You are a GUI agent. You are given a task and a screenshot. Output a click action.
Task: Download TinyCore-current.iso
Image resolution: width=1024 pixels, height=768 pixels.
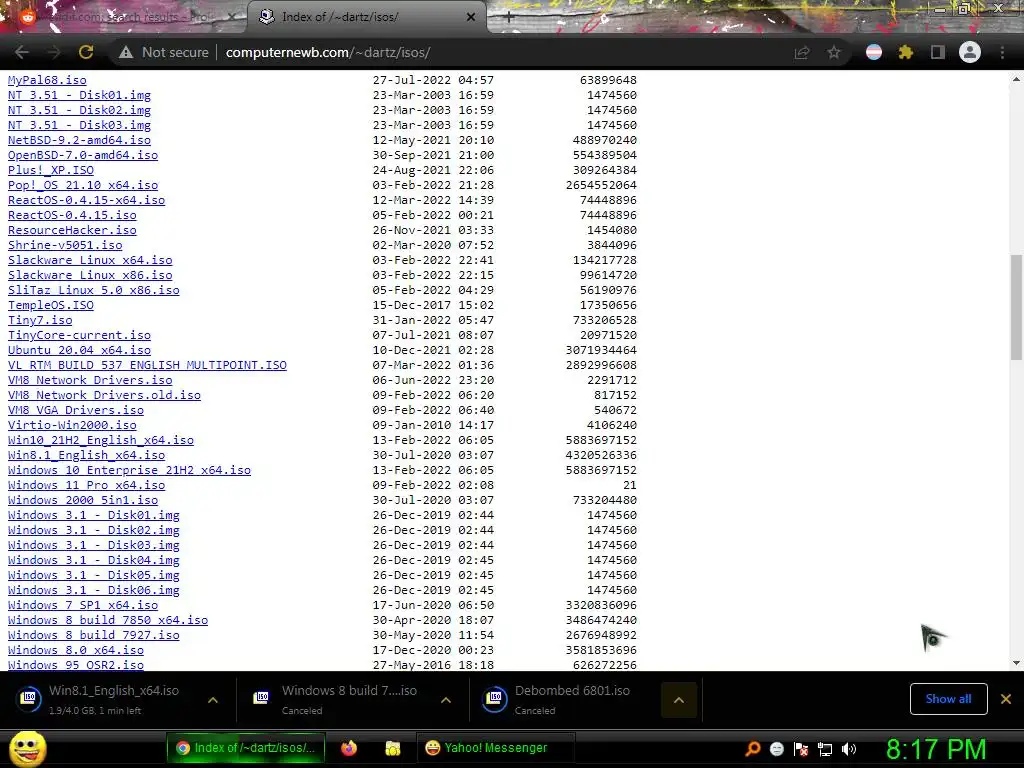click(x=79, y=335)
